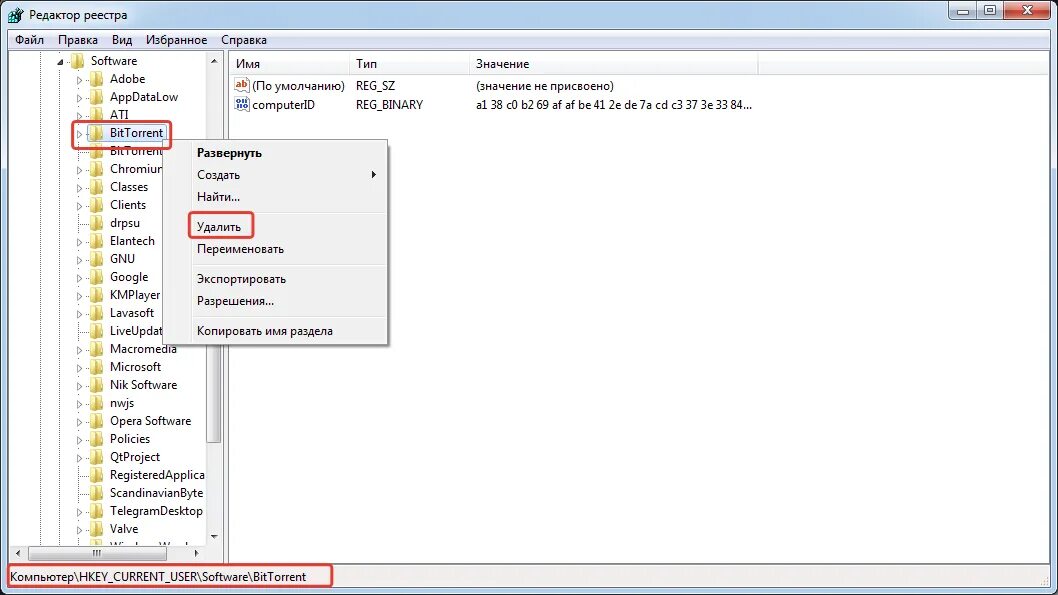Click the binary value icon of computerID
This screenshot has width=1058, height=595.
pyautogui.click(x=242, y=104)
